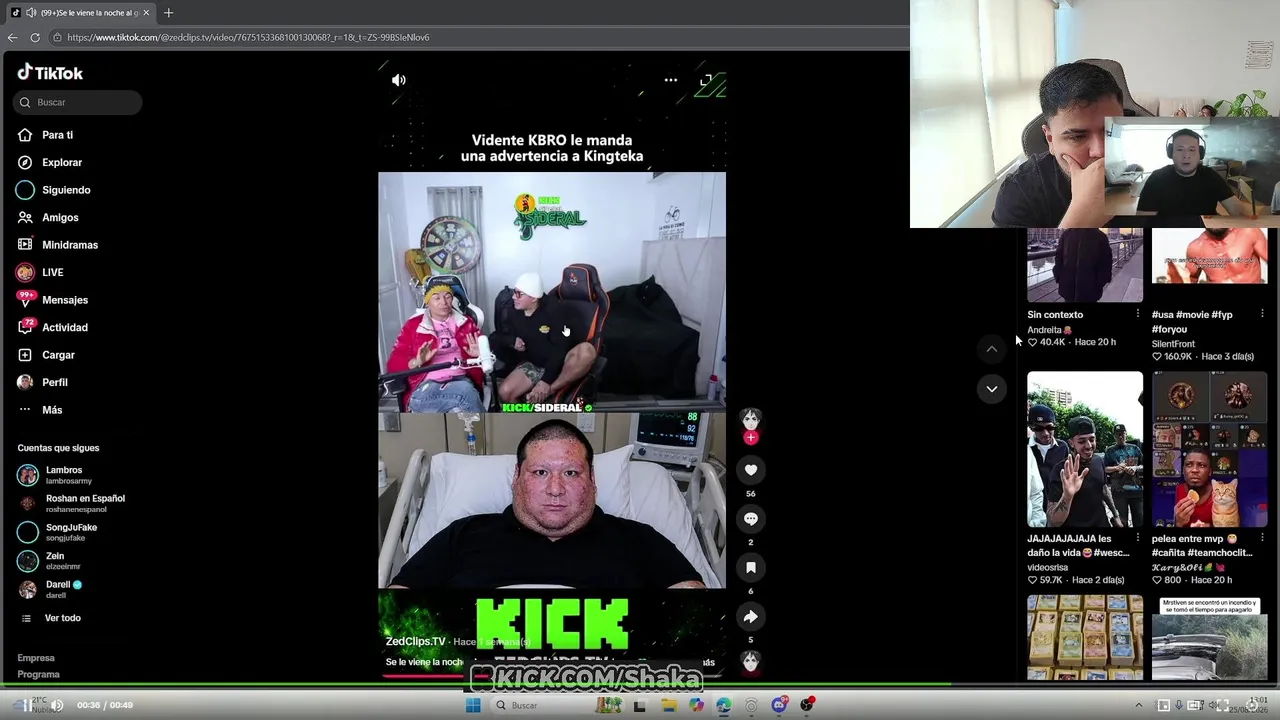Save the video with the bookmark icon

(x=751, y=568)
